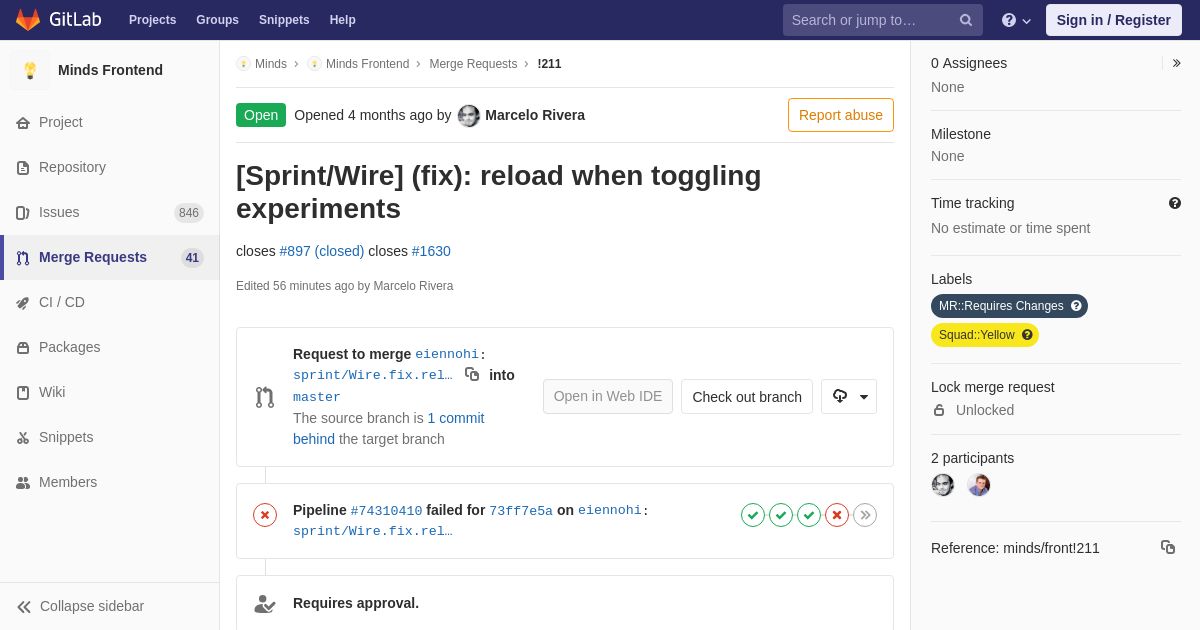This screenshot has width=1200, height=630.
Task: Click the '1 commit behind' link
Action: pyautogui.click(x=389, y=428)
